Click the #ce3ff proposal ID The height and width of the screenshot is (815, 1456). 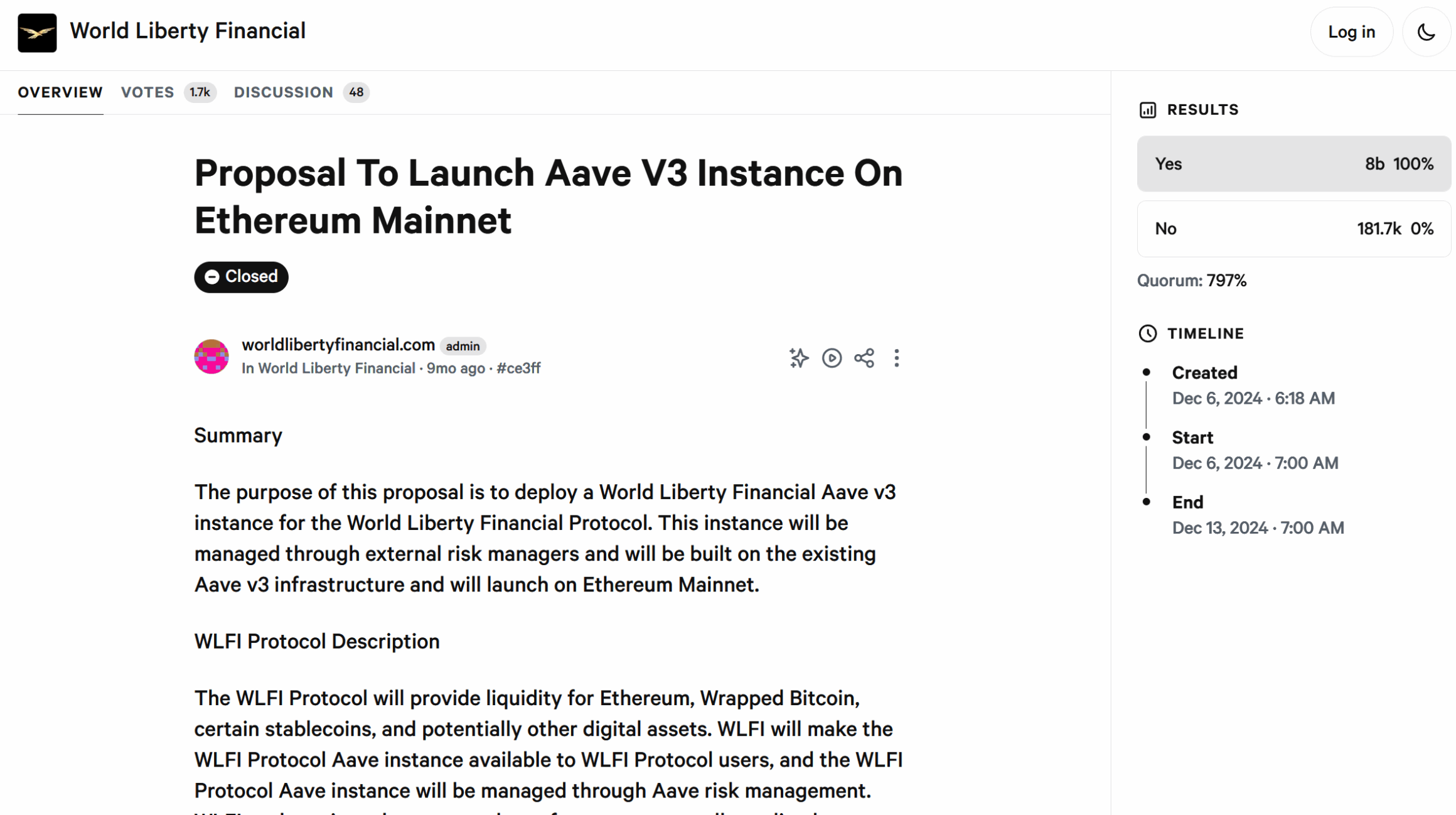coord(518,369)
